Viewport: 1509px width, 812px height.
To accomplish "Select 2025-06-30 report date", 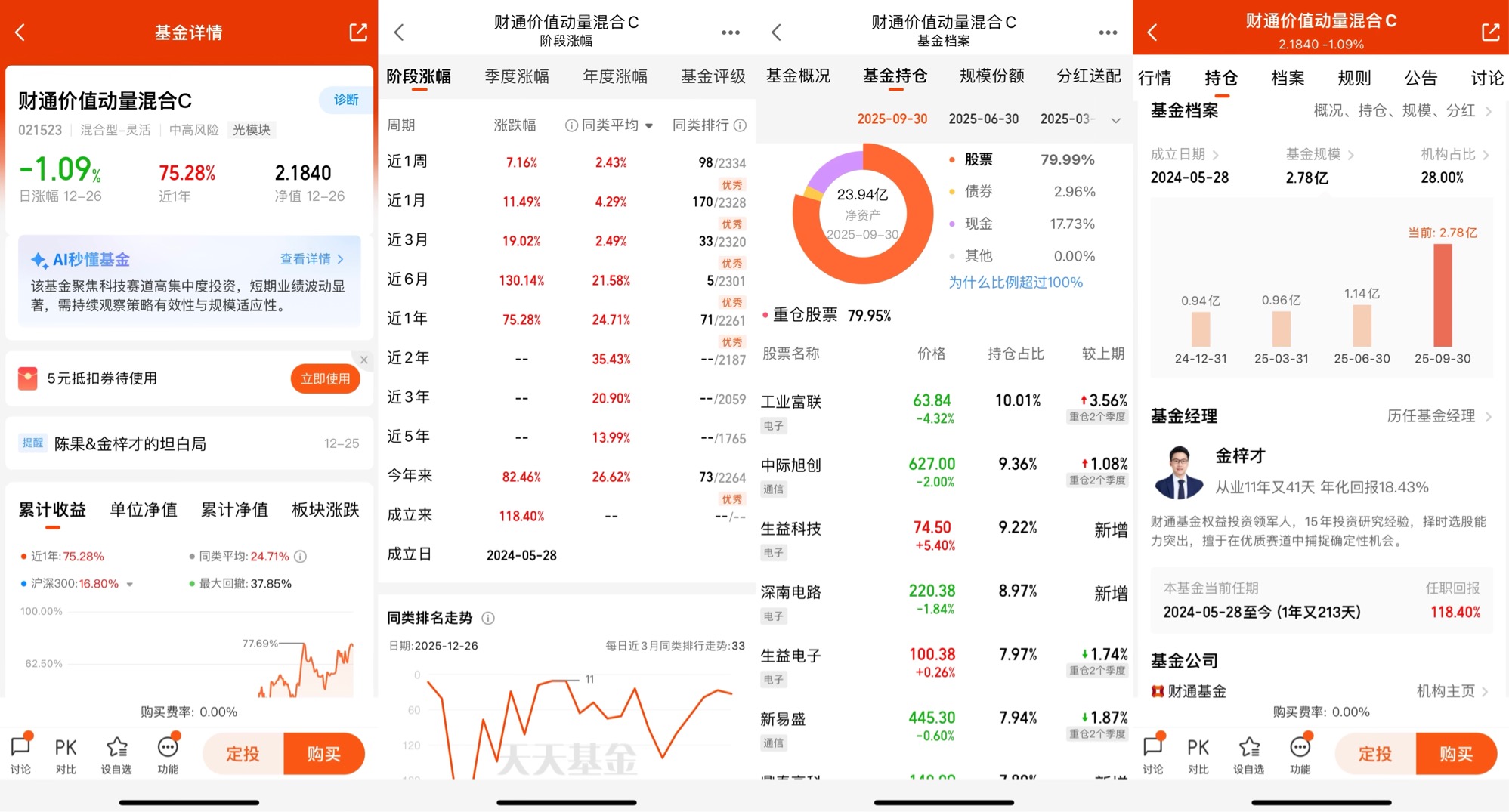I will click(x=984, y=119).
